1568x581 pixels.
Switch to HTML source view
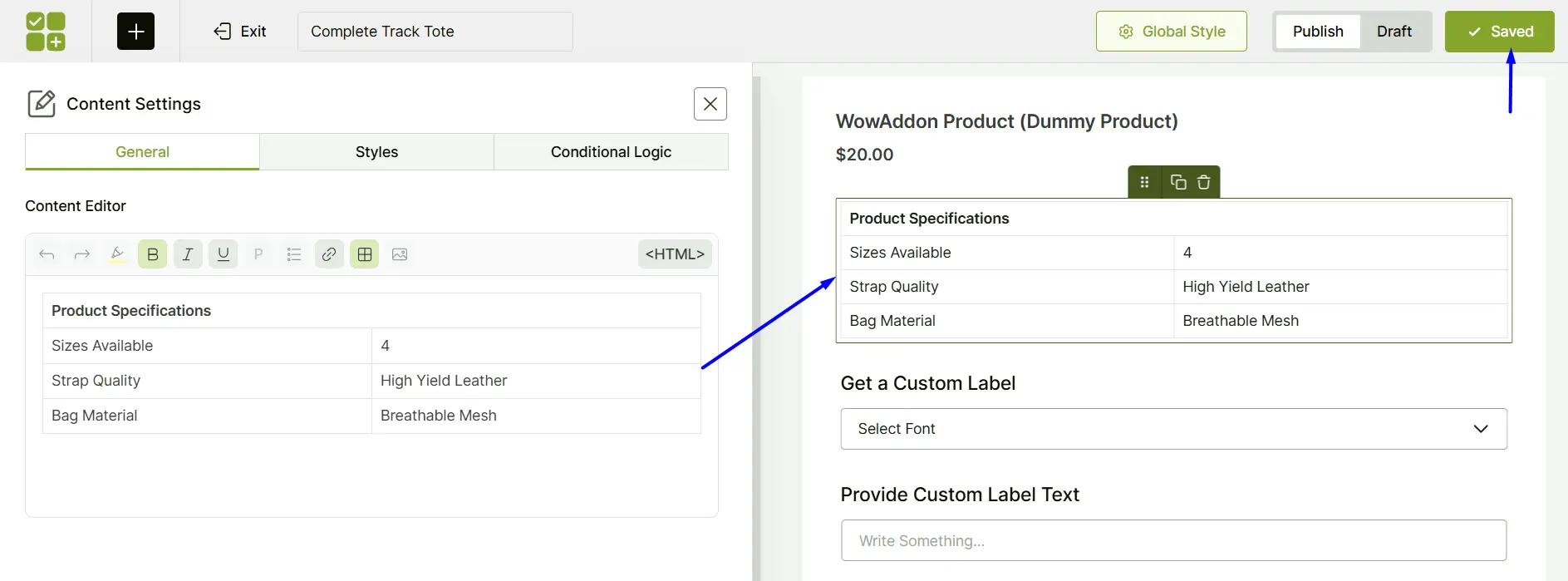pyautogui.click(x=675, y=254)
